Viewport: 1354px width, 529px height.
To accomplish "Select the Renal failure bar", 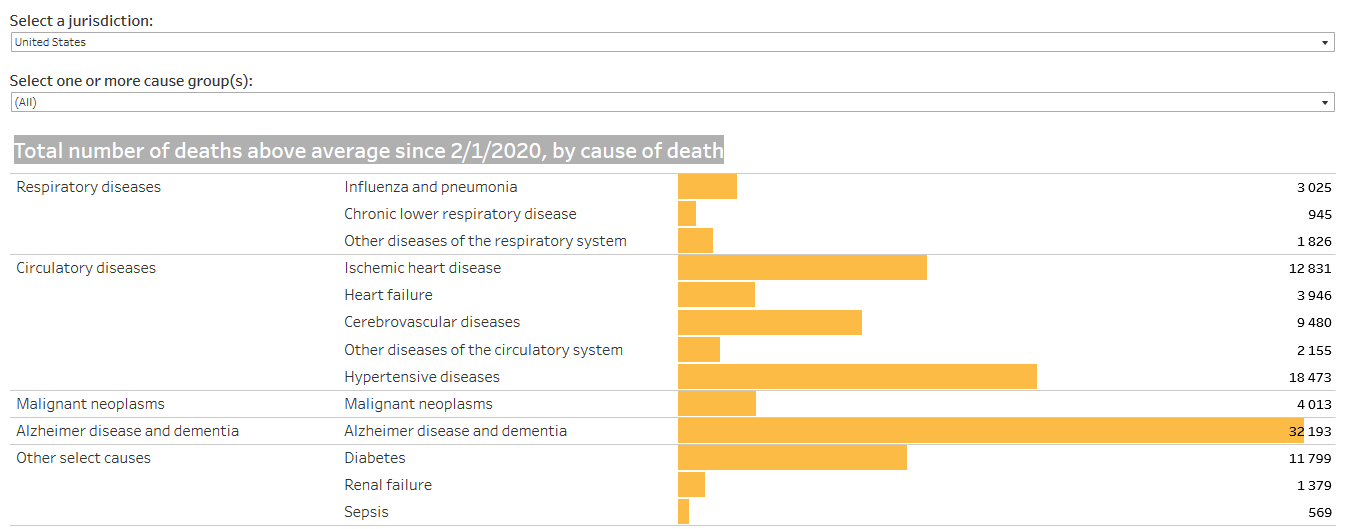I will coord(691,485).
